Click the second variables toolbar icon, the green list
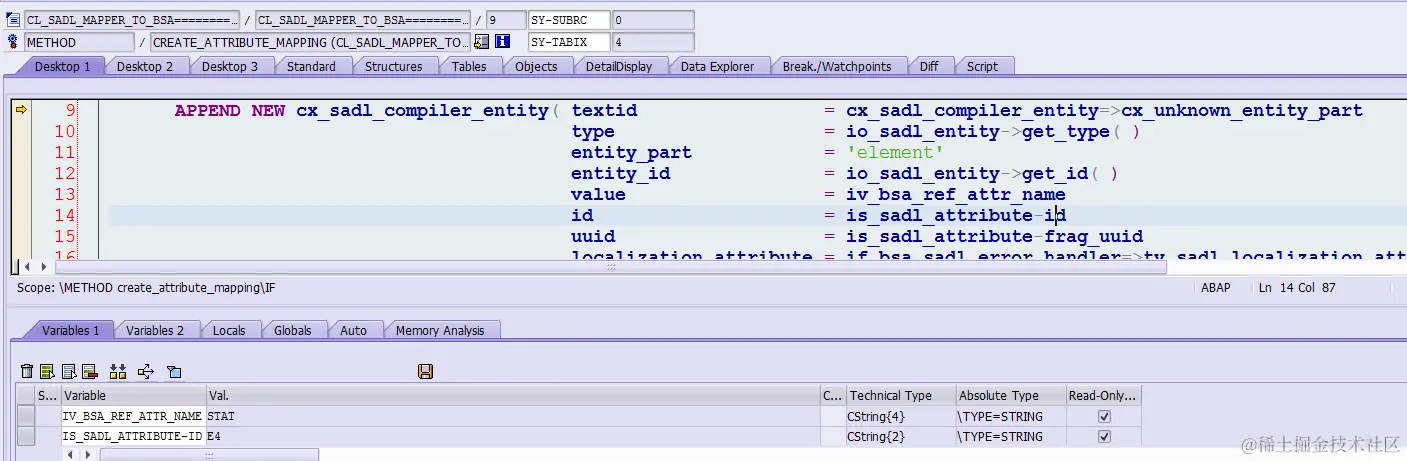The height and width of the screenshot is (461, 1407). point(47,372)
